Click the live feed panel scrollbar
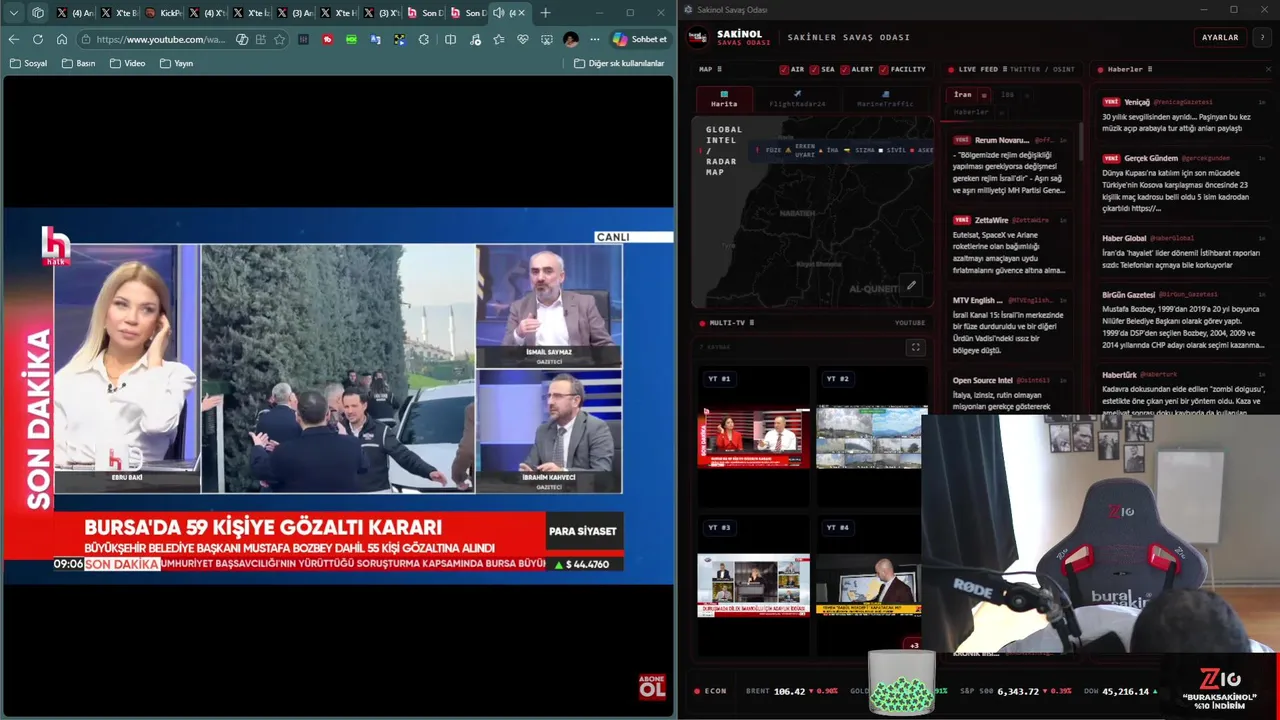This screenshot has width=1280, height=720. pyautogui.click(x=1081, y=140)
